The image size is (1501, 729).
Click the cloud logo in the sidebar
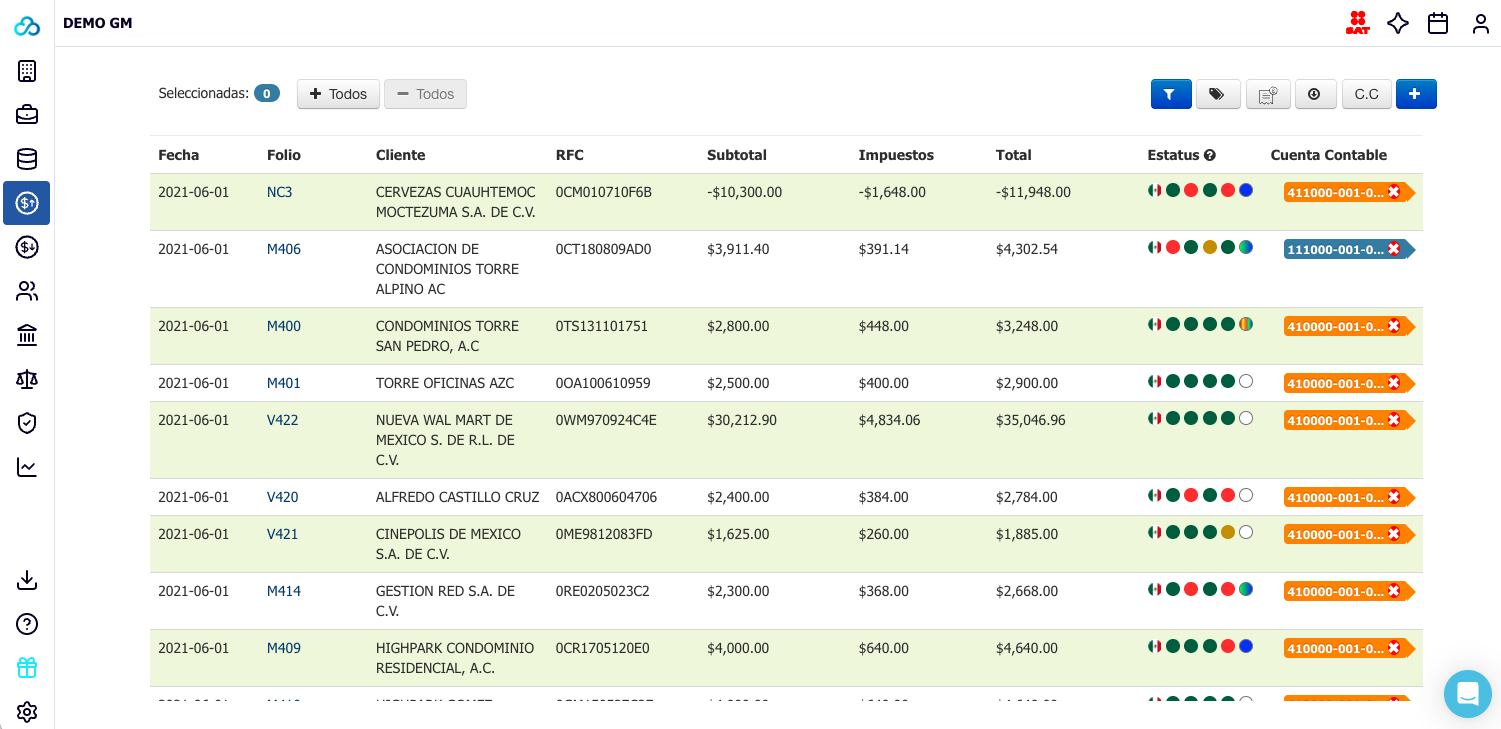[27, 26]
